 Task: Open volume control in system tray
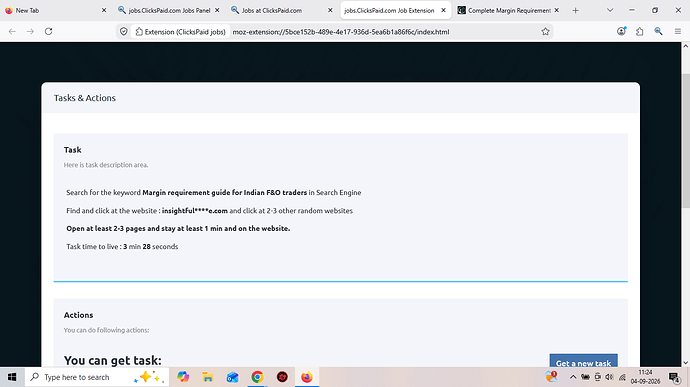[x=609, y=377]
